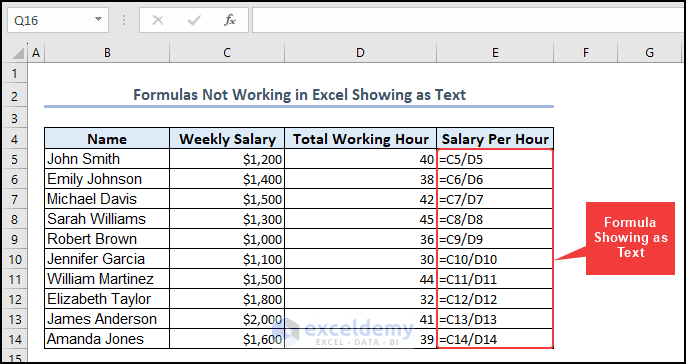Screen dimensions: 686x364
Task: Click the $1,000 salary cell
Action: 227,239
